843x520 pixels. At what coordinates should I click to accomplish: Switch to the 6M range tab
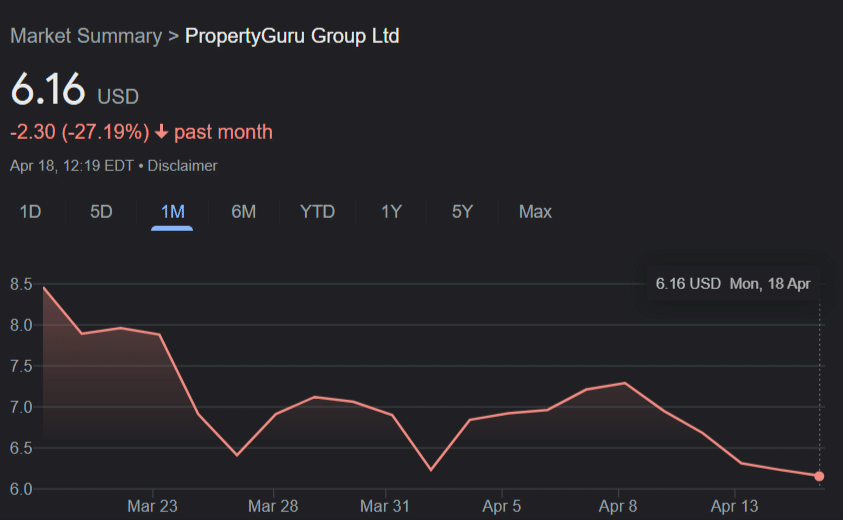tap(244, 212)
